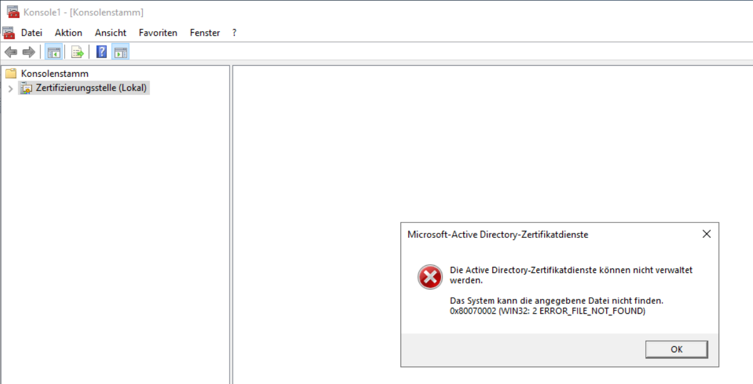Click the Konsole1 title bar application icon
This screenshot has width=753, height=384.
point(13,12)
